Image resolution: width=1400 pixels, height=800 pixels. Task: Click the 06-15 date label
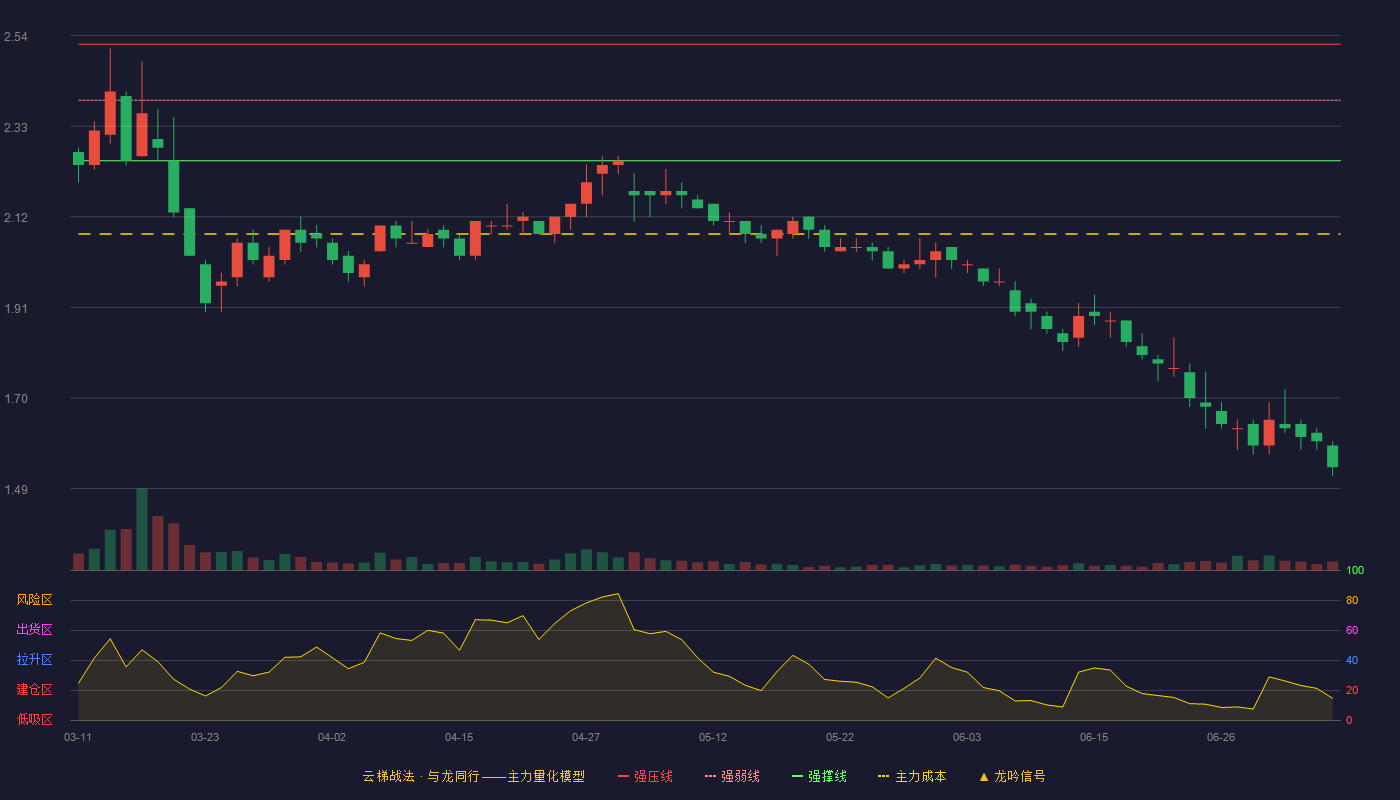pyautogui.click(x=1094, y=737)
